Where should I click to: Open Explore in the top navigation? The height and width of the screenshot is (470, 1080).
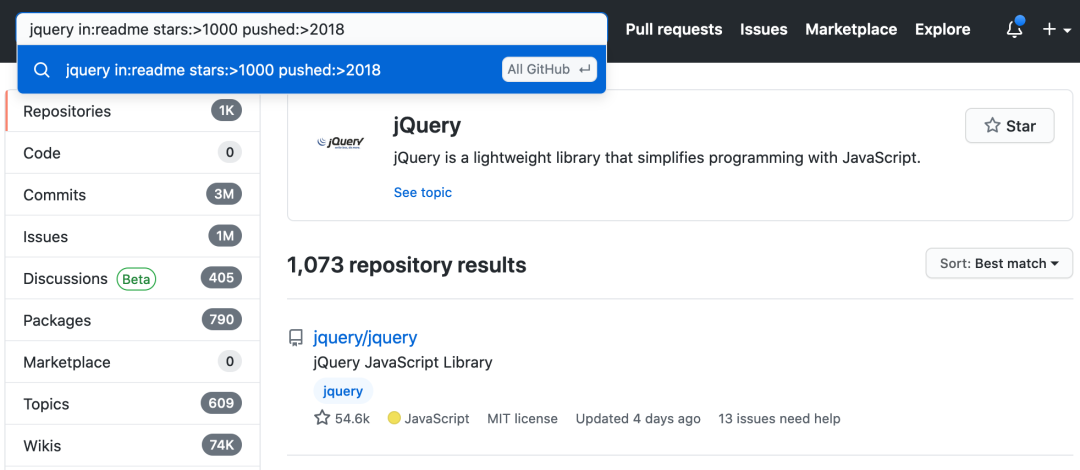[x=942, y=30]
